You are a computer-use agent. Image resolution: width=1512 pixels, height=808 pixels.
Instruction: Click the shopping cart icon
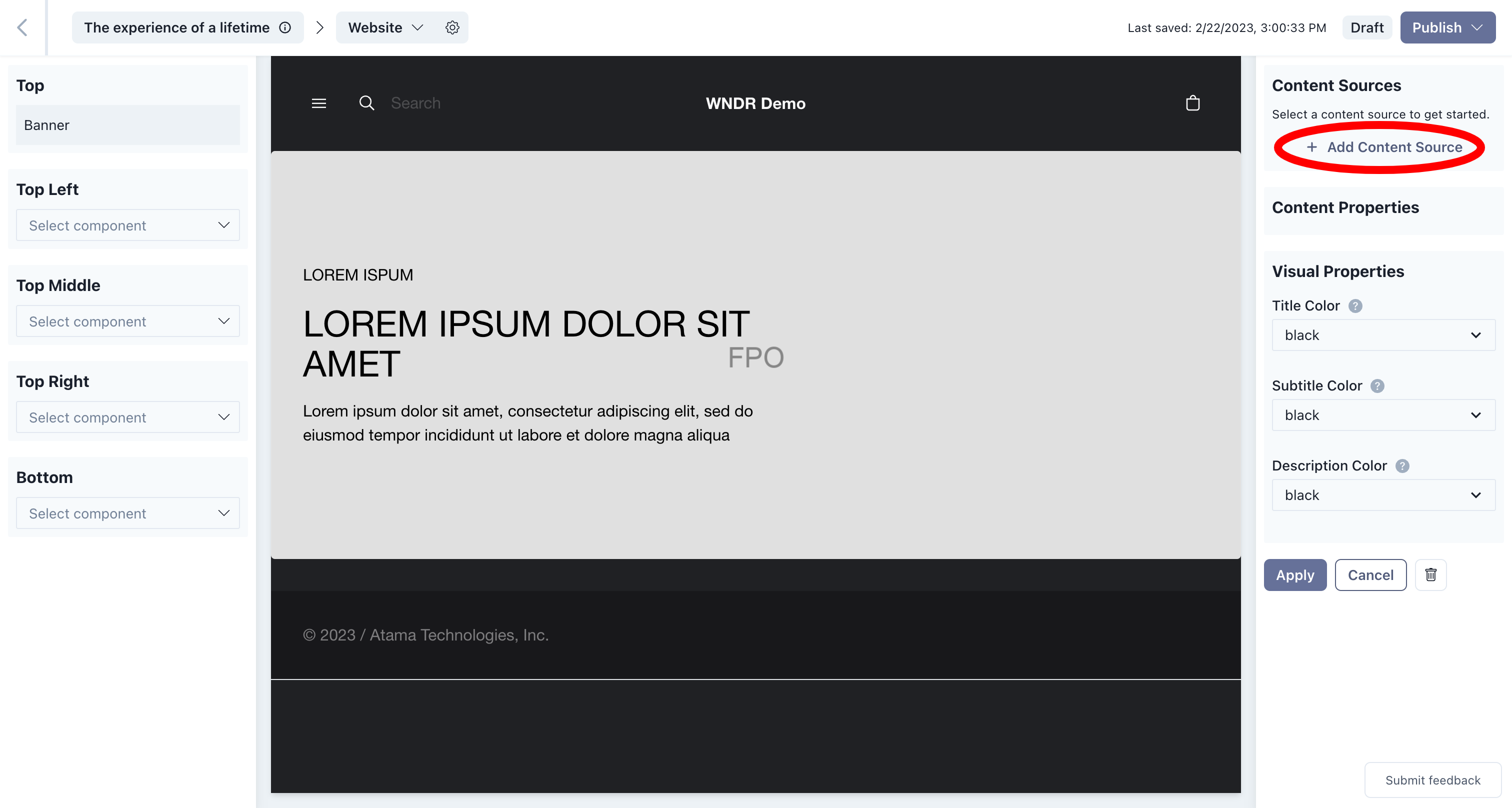coord(1193,103)
